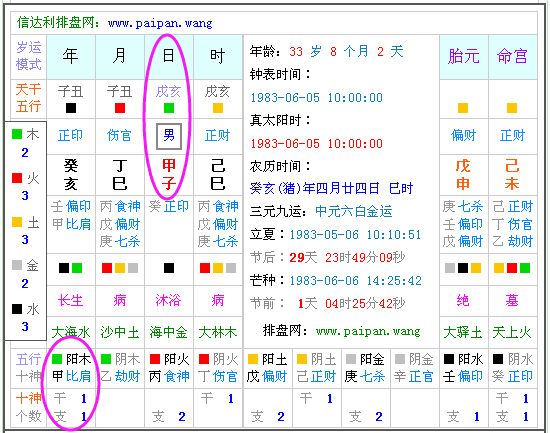Click the red 火 swatch in the legend
Image resolution: width=550 pixels, height=433 pixels.
[x=17, y=178]
